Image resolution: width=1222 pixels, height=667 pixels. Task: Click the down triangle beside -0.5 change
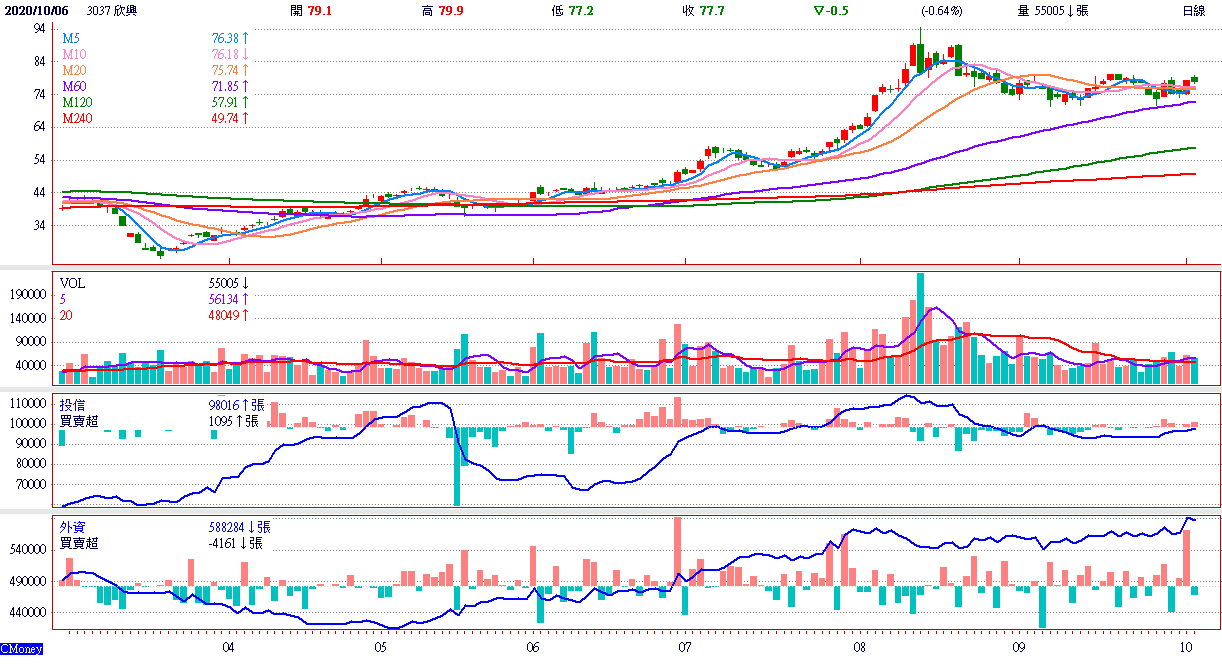(819, 11)
